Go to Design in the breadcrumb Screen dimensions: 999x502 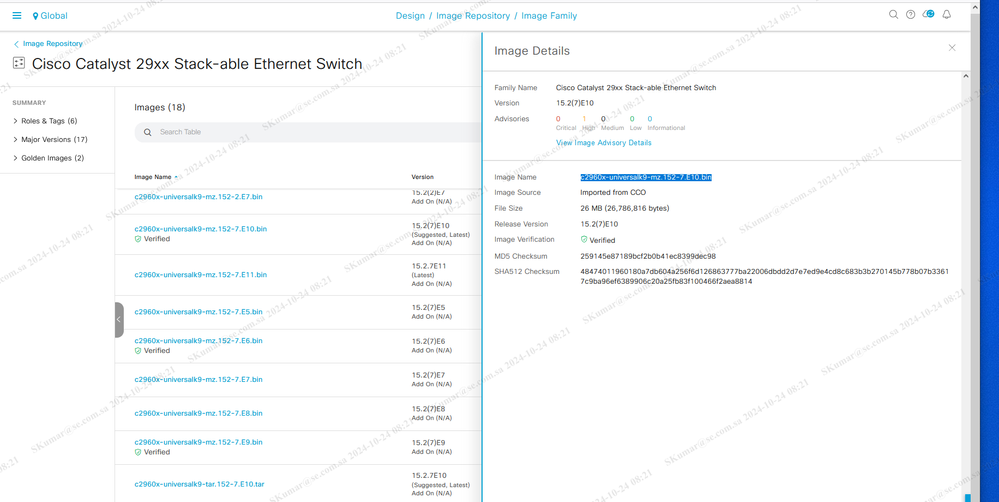(x=410, y=16)
